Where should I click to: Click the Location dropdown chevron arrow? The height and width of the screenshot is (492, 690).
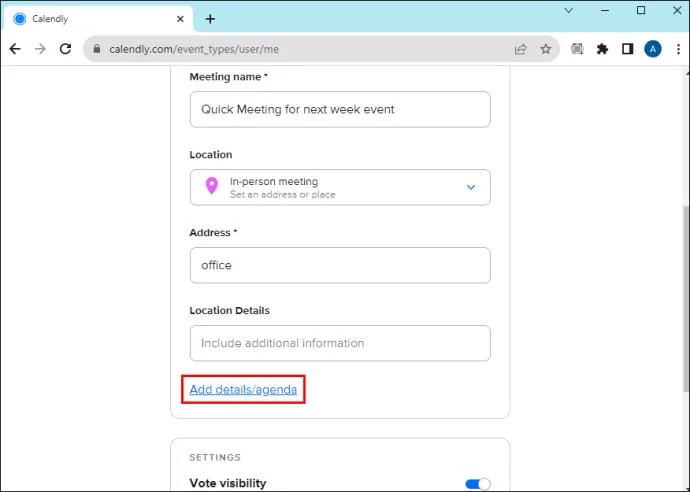coord(471,187)
